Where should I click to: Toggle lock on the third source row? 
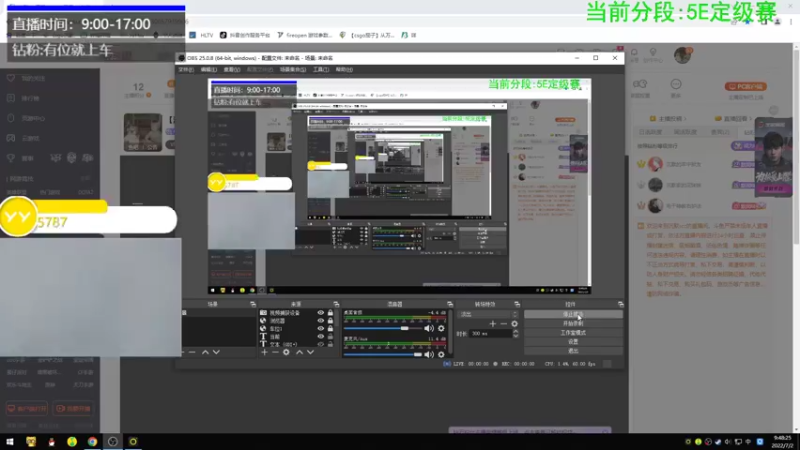(330, 329)
